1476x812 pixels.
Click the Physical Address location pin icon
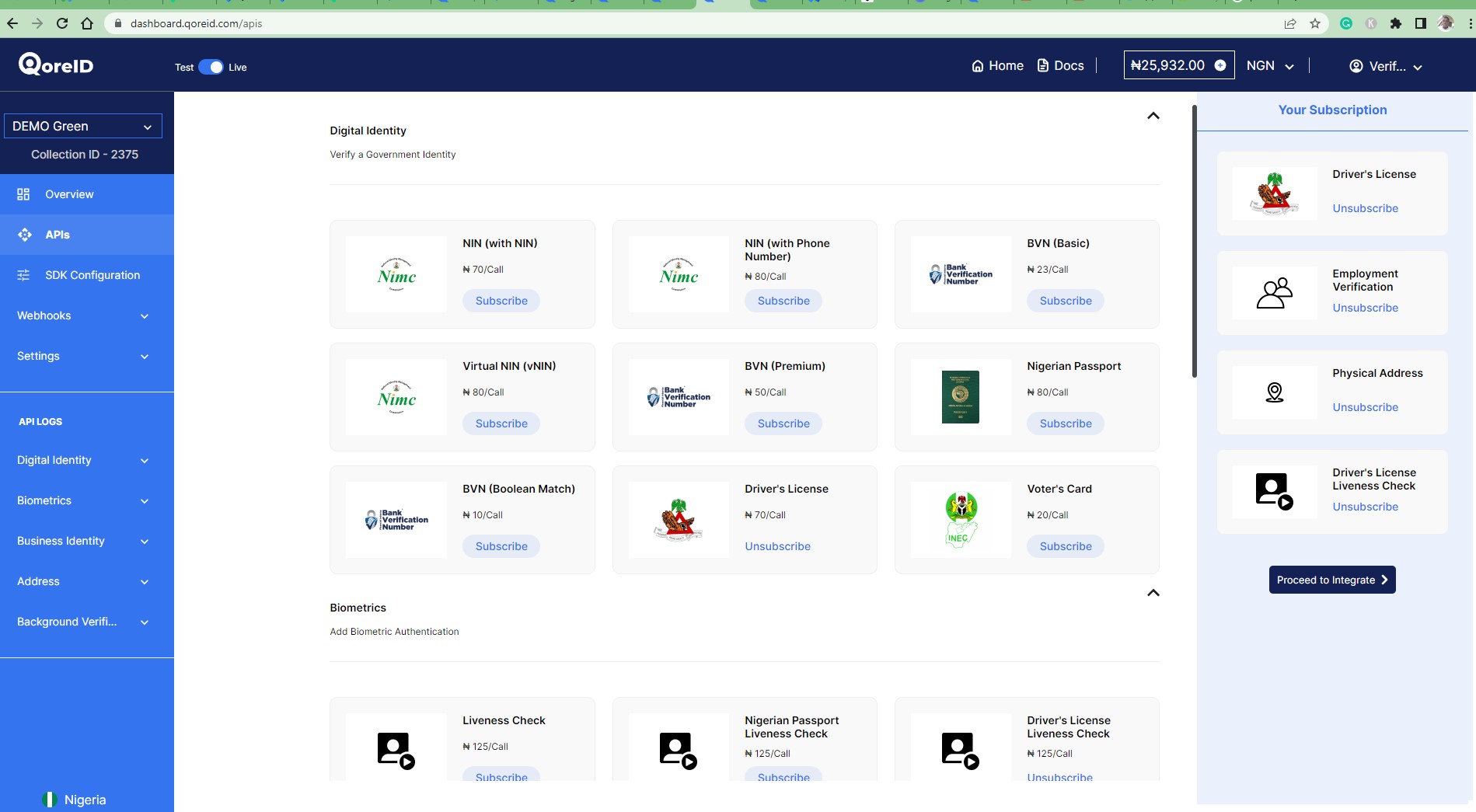pos(1275,392)
